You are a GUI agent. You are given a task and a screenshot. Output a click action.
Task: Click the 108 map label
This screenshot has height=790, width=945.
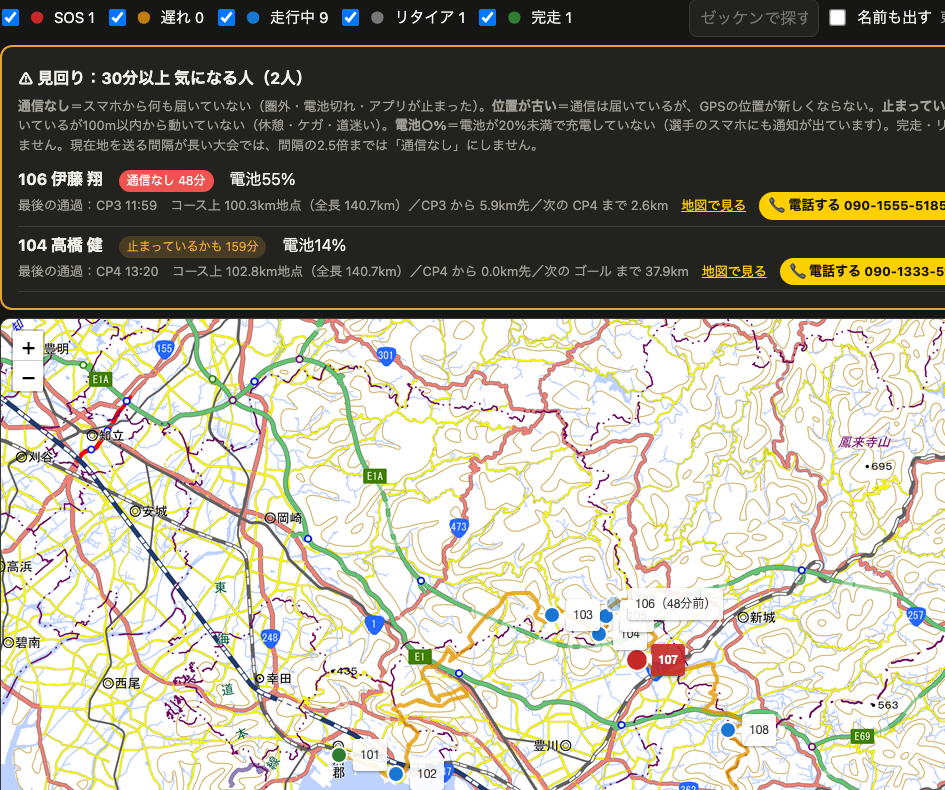pyautogui.click(x=759, y=730)
